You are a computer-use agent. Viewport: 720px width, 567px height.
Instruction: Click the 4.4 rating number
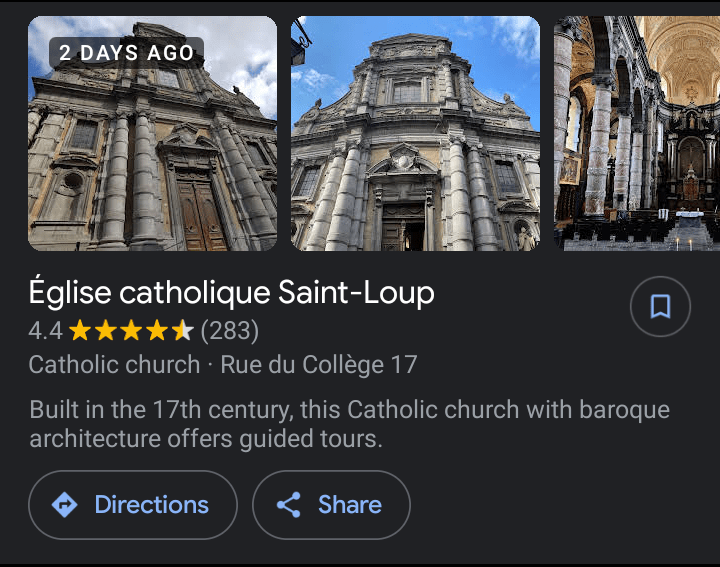pyautogui.click(x=45, y=330)
